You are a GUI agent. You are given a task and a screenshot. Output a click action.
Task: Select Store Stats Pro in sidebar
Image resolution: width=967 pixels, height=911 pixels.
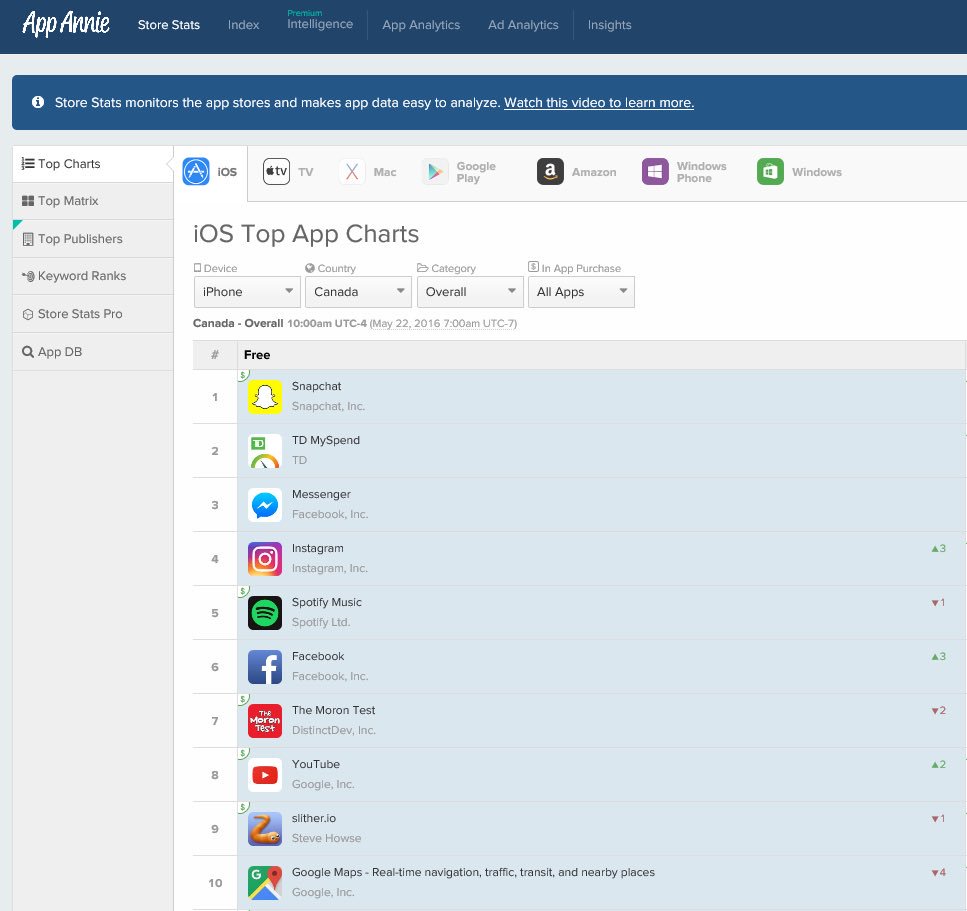point(93,314)
